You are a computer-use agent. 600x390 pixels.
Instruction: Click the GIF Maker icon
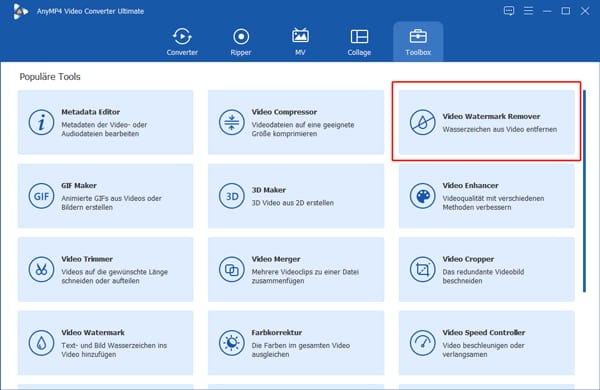coord(41,196)
